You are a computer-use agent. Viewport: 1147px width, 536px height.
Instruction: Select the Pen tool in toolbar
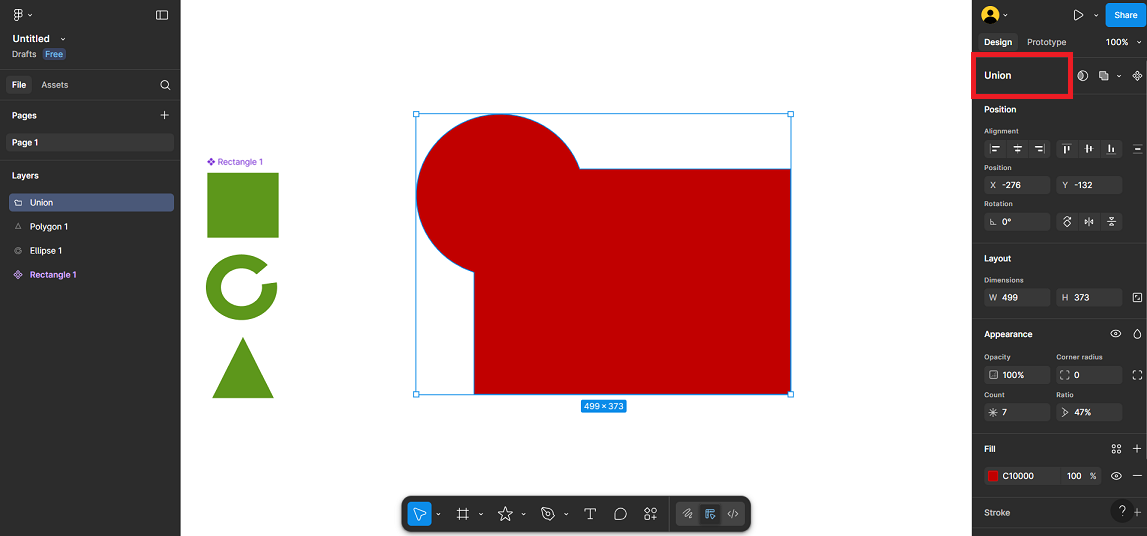tap(548, 514)
